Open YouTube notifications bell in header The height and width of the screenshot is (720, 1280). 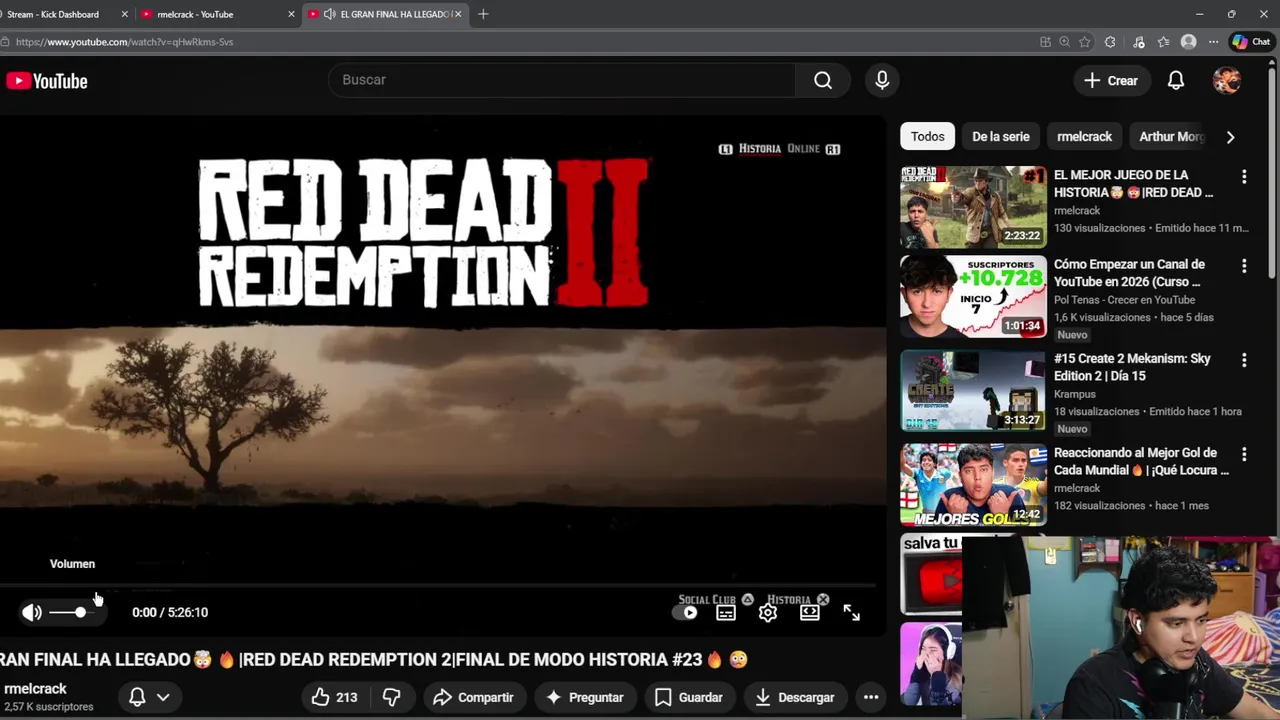coord(1176,81)
